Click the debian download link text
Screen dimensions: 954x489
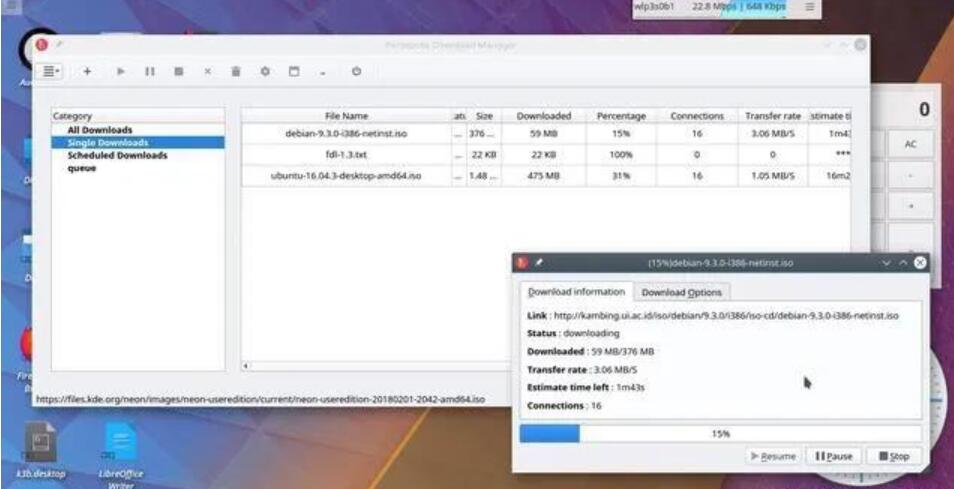(x=726, y=316)
